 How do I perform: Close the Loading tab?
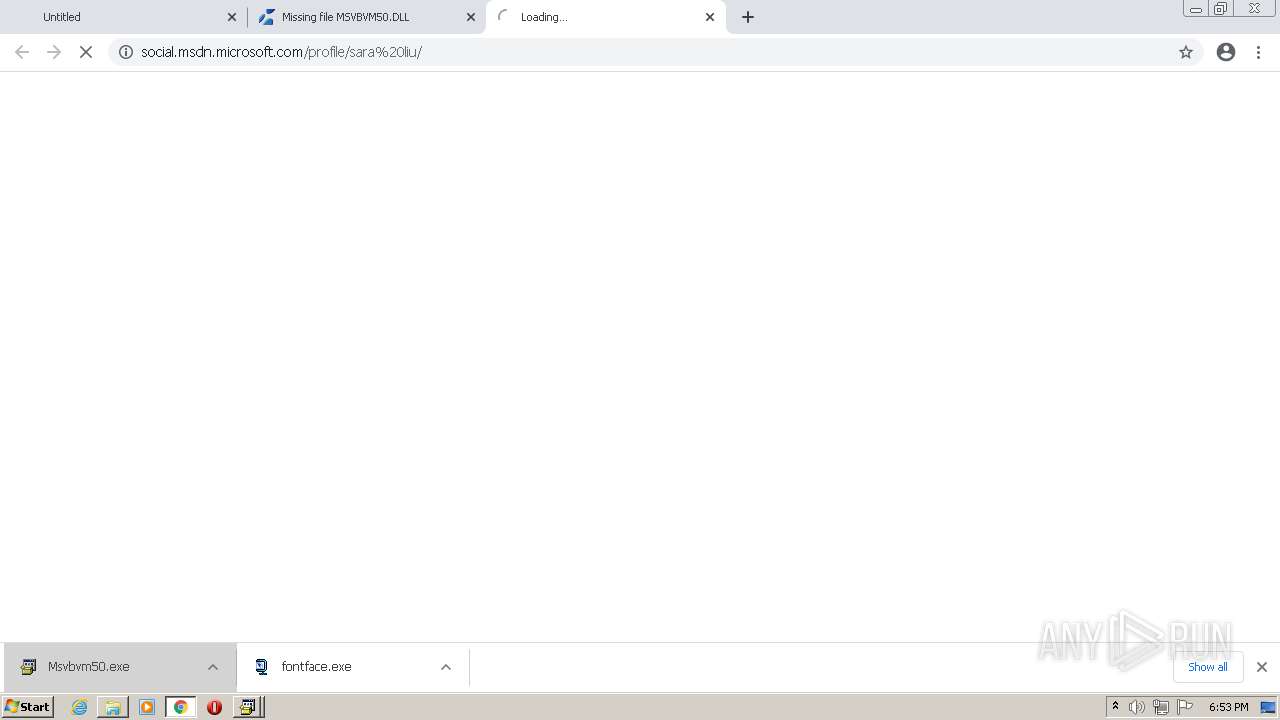(x=710, y=17)
